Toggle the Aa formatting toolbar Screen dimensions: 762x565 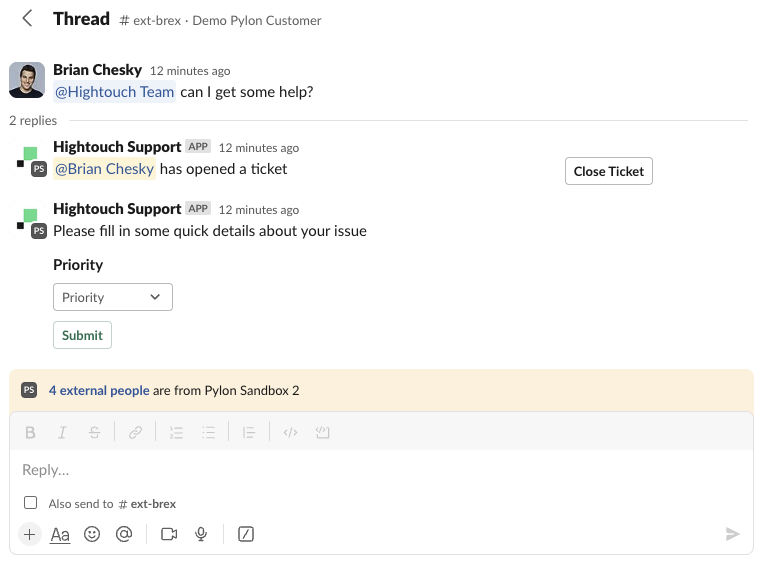click(60, 534)
